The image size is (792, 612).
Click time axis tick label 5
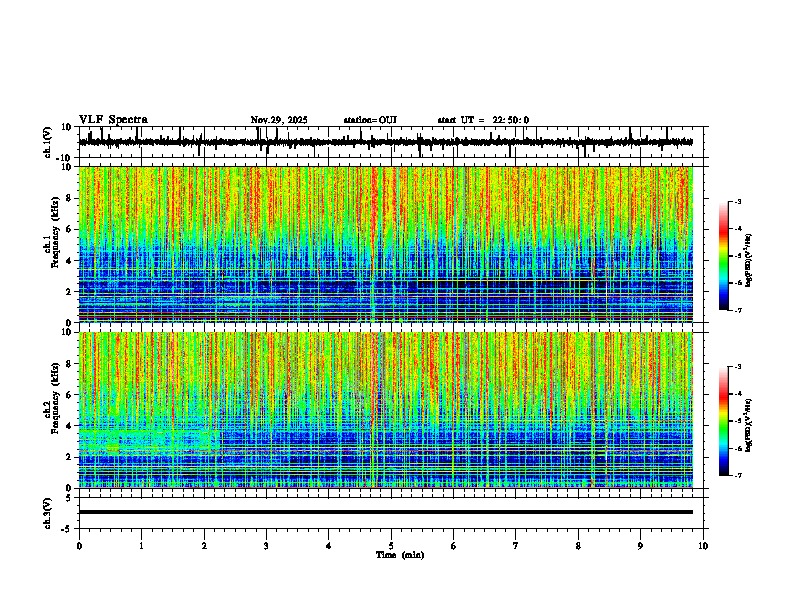pyautogui.click(x=391, y=546)
